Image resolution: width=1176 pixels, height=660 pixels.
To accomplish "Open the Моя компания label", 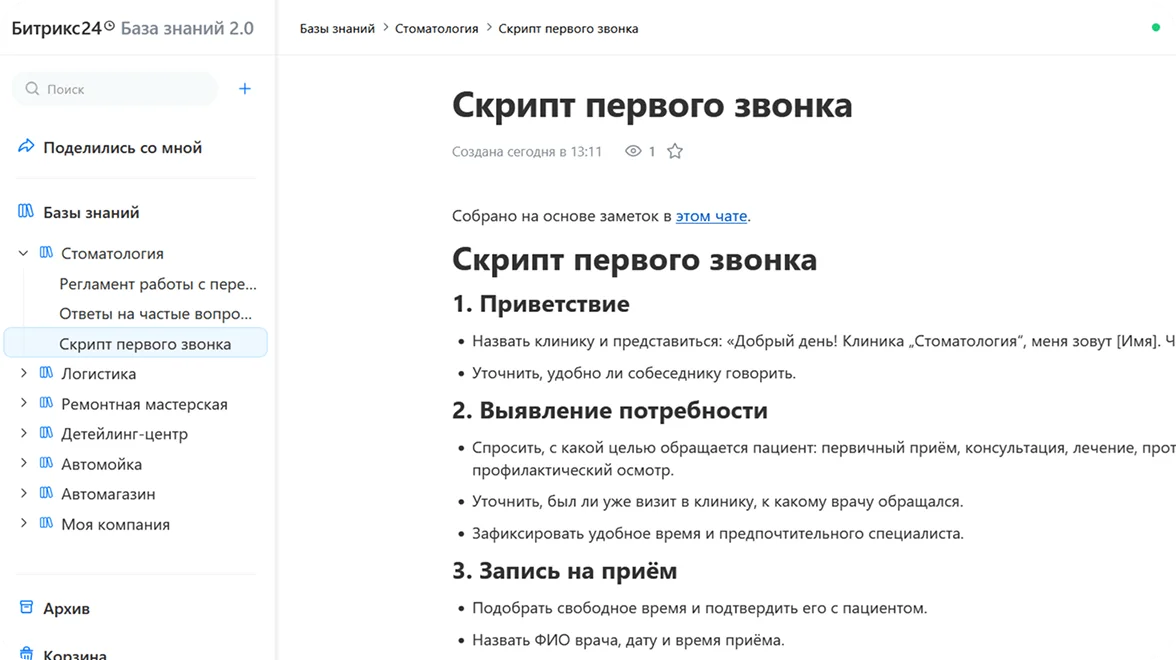I will tap(116, 524).
